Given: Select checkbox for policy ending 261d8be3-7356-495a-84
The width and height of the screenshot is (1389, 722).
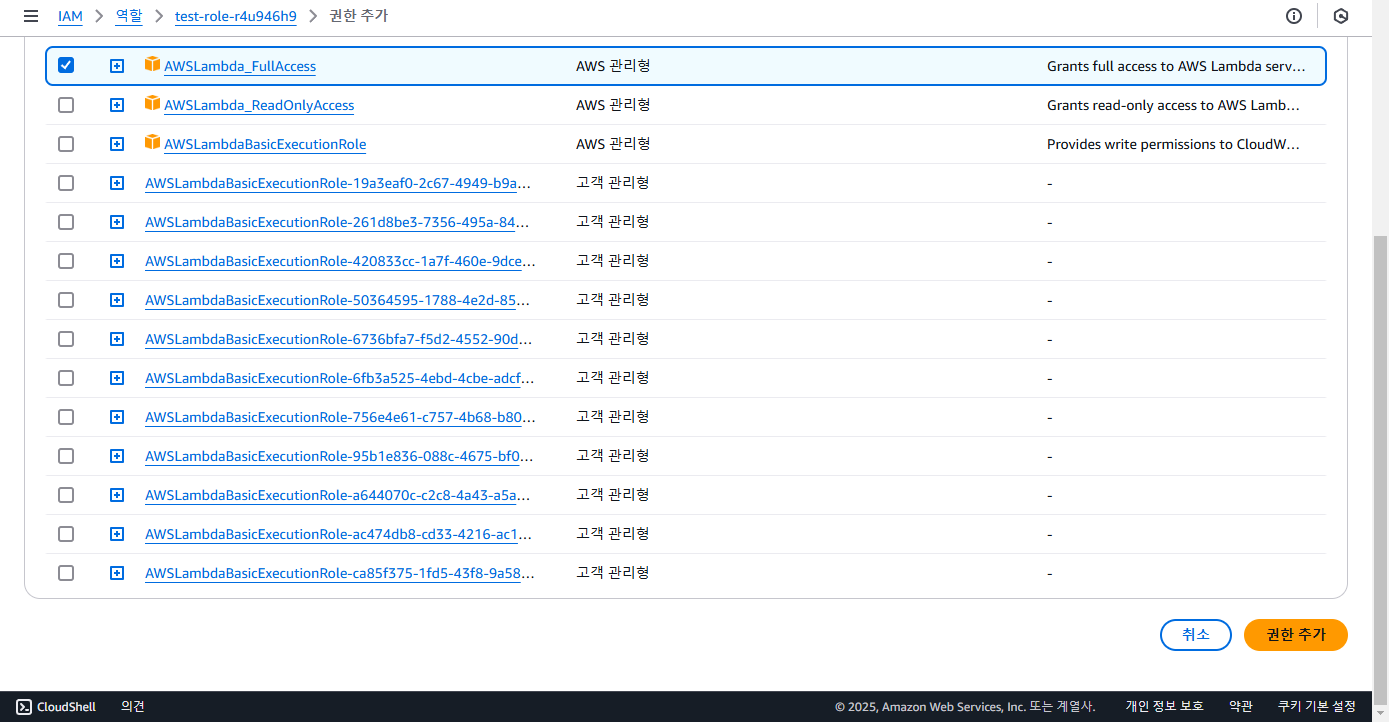Looking at the screenshot, I should [66, 222].
